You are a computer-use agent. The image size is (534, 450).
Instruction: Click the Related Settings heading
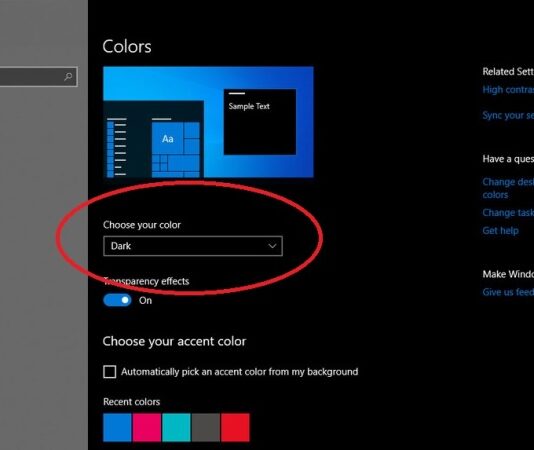pos(508,71)
